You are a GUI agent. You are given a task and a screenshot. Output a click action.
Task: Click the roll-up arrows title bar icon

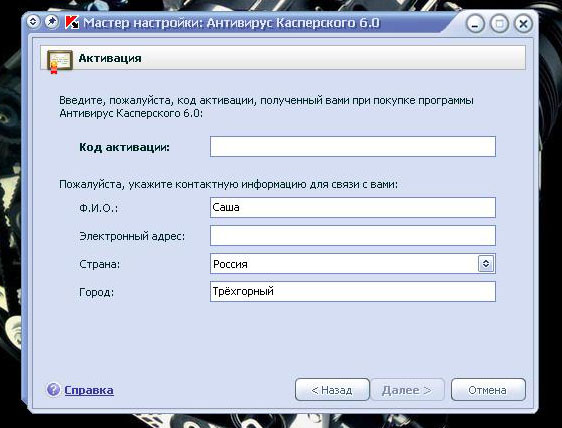(33, 22)
